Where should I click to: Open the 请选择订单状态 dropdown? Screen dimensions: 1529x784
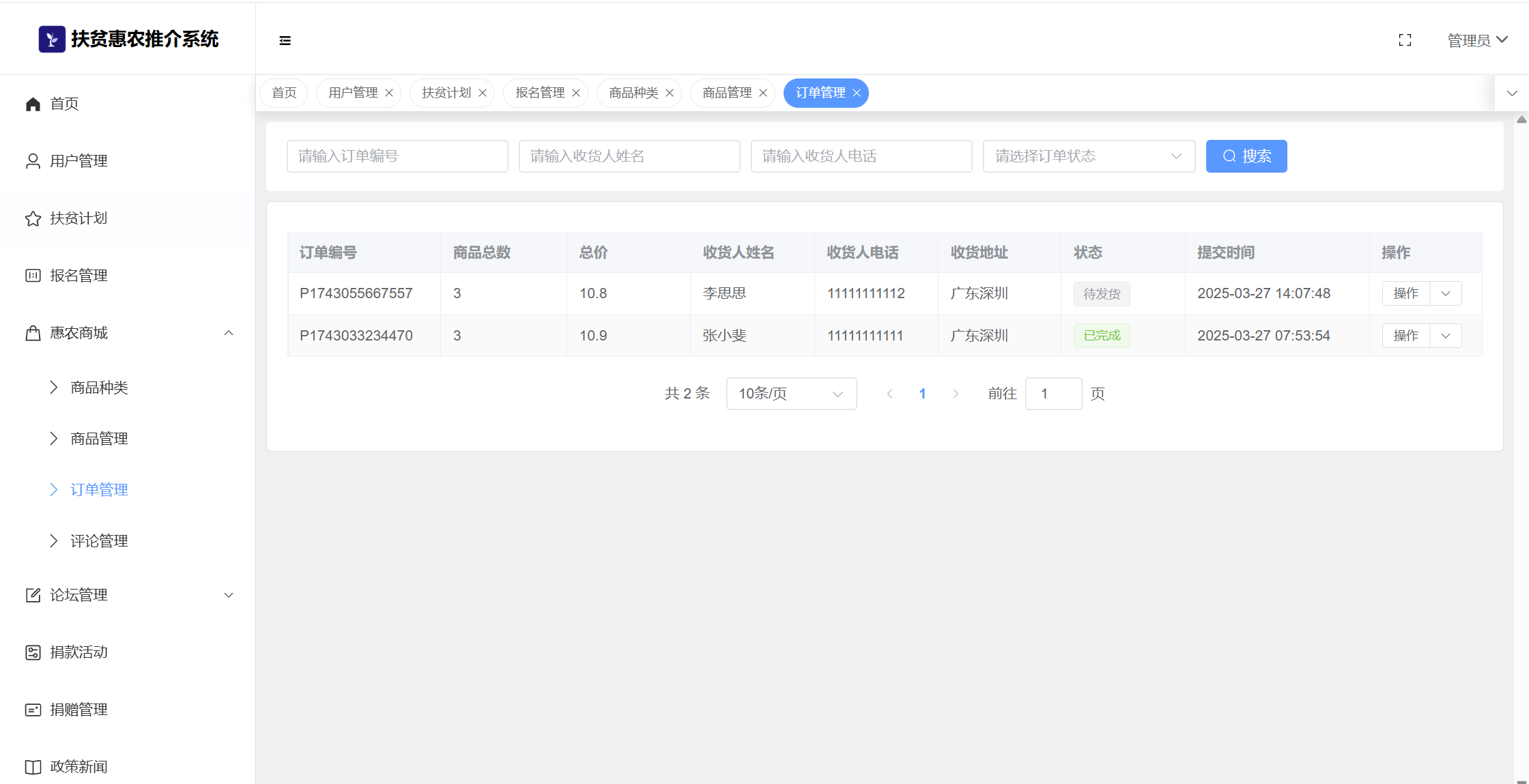[x=1088, y=156]
